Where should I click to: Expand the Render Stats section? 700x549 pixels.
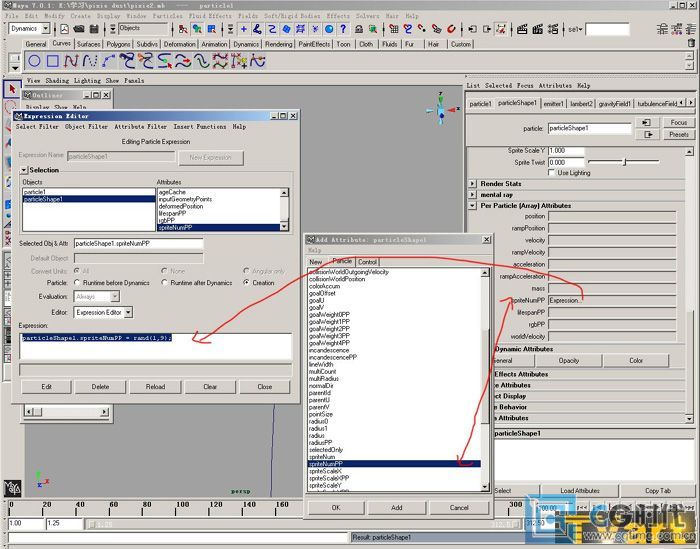coord(473,183)
